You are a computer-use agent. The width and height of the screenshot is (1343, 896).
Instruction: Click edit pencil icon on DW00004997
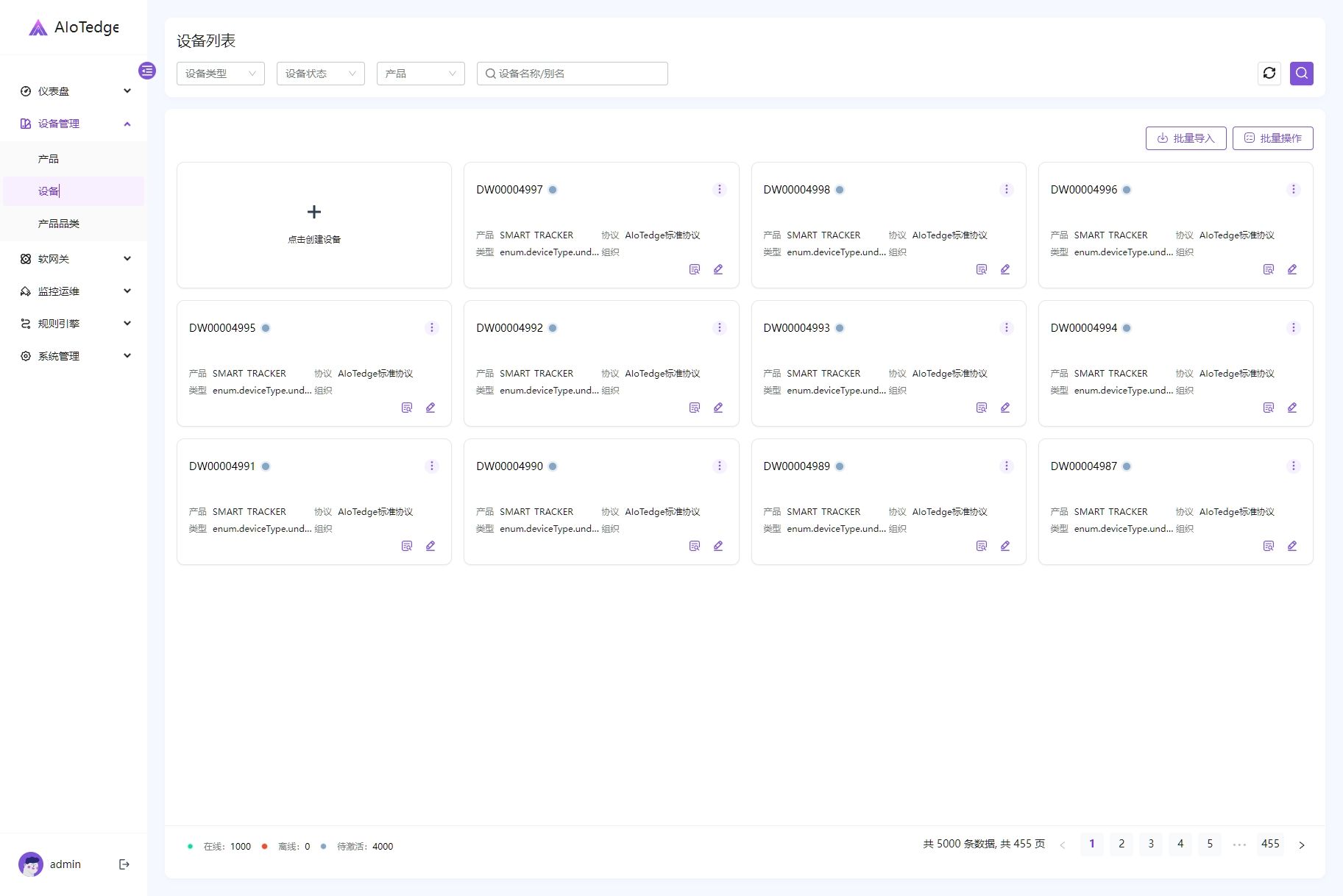[718, 269]
